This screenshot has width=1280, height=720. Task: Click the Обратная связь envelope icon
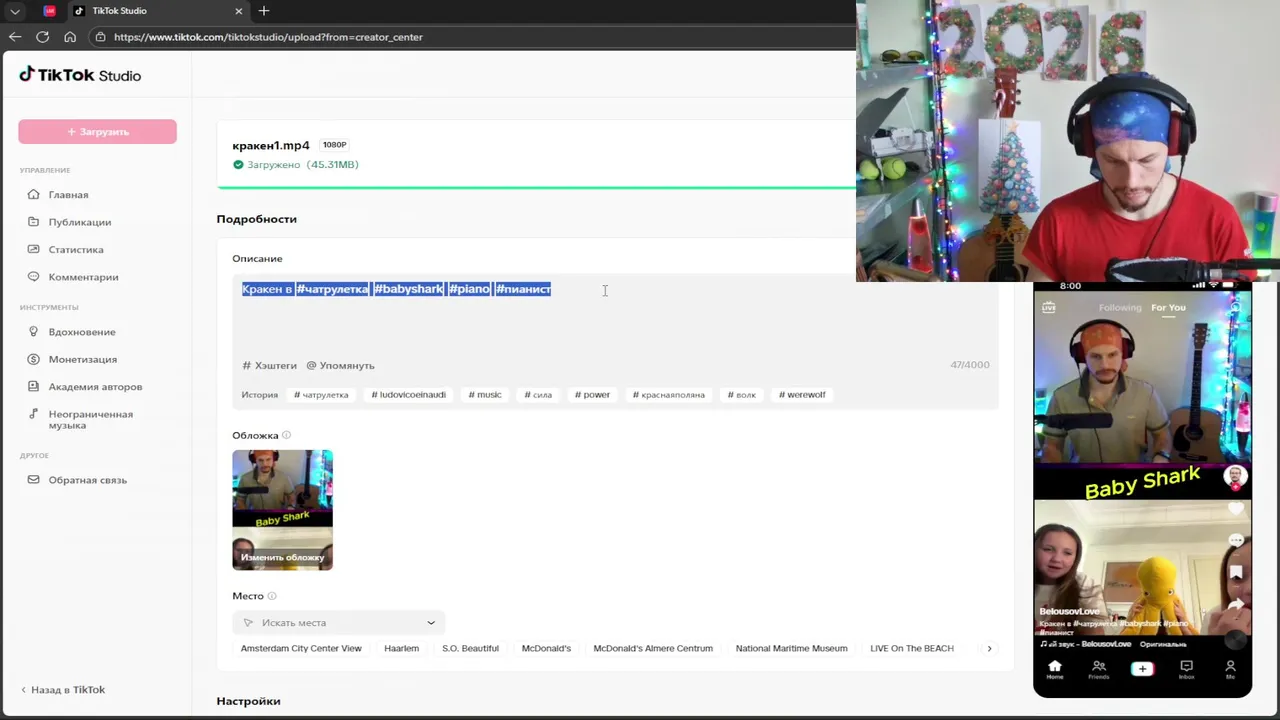34,479
